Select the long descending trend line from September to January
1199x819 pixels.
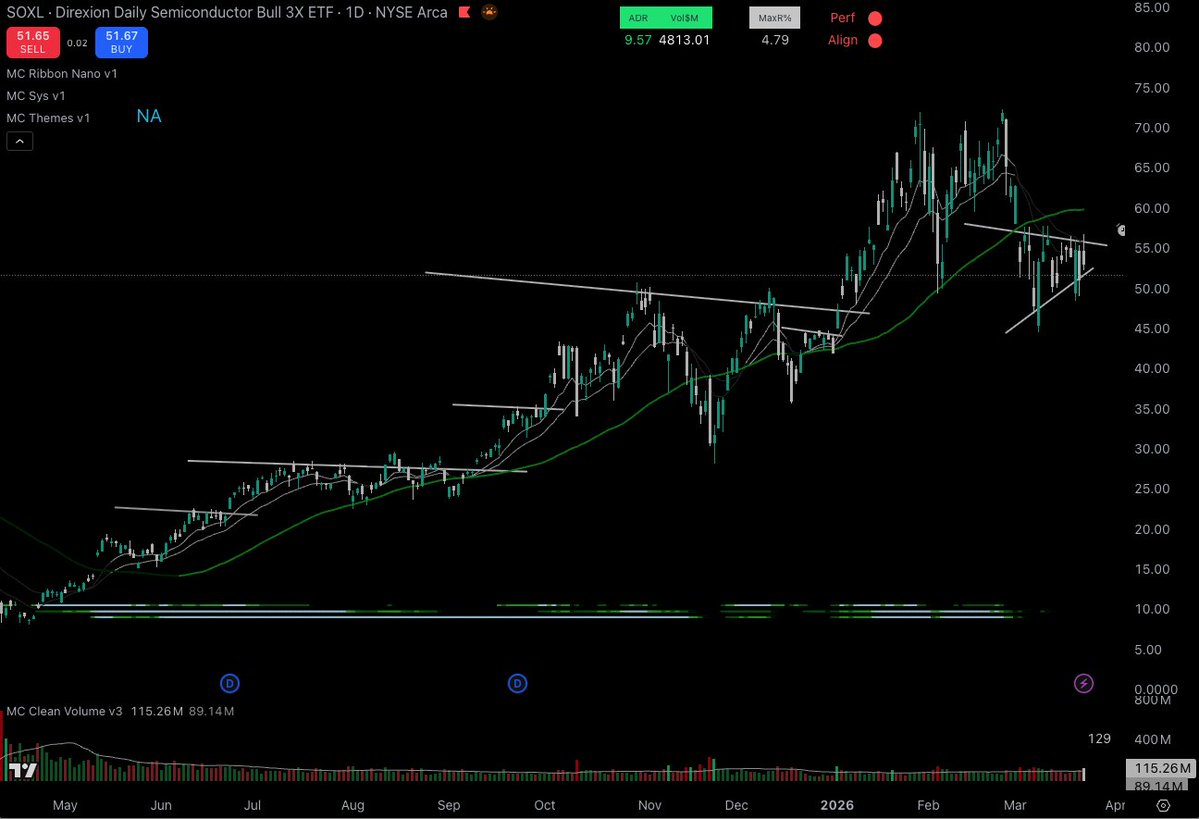pos(647,292)
